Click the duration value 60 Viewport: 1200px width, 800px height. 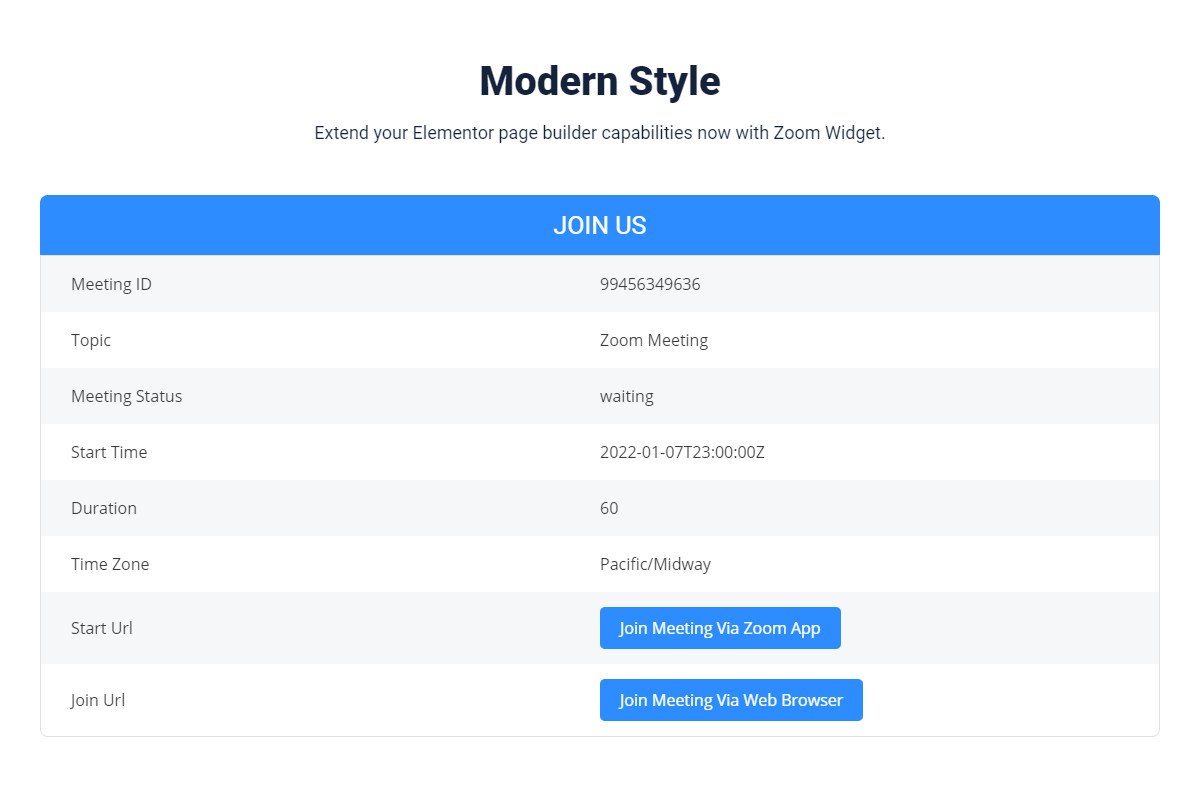609,508
